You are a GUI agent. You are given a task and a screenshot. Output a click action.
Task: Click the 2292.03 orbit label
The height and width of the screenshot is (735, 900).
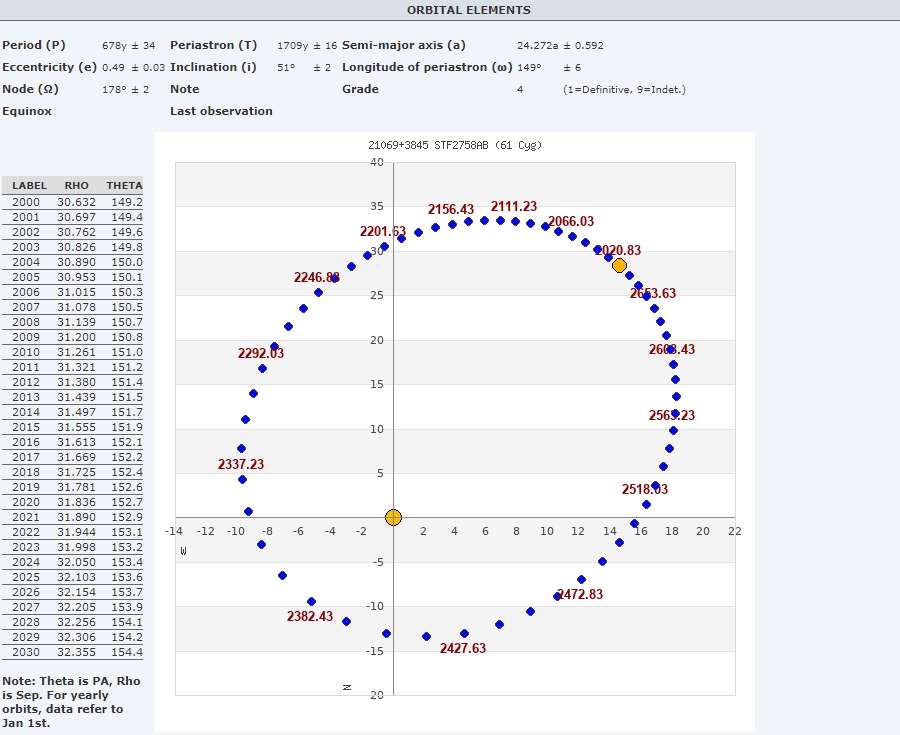pos(261,353)
